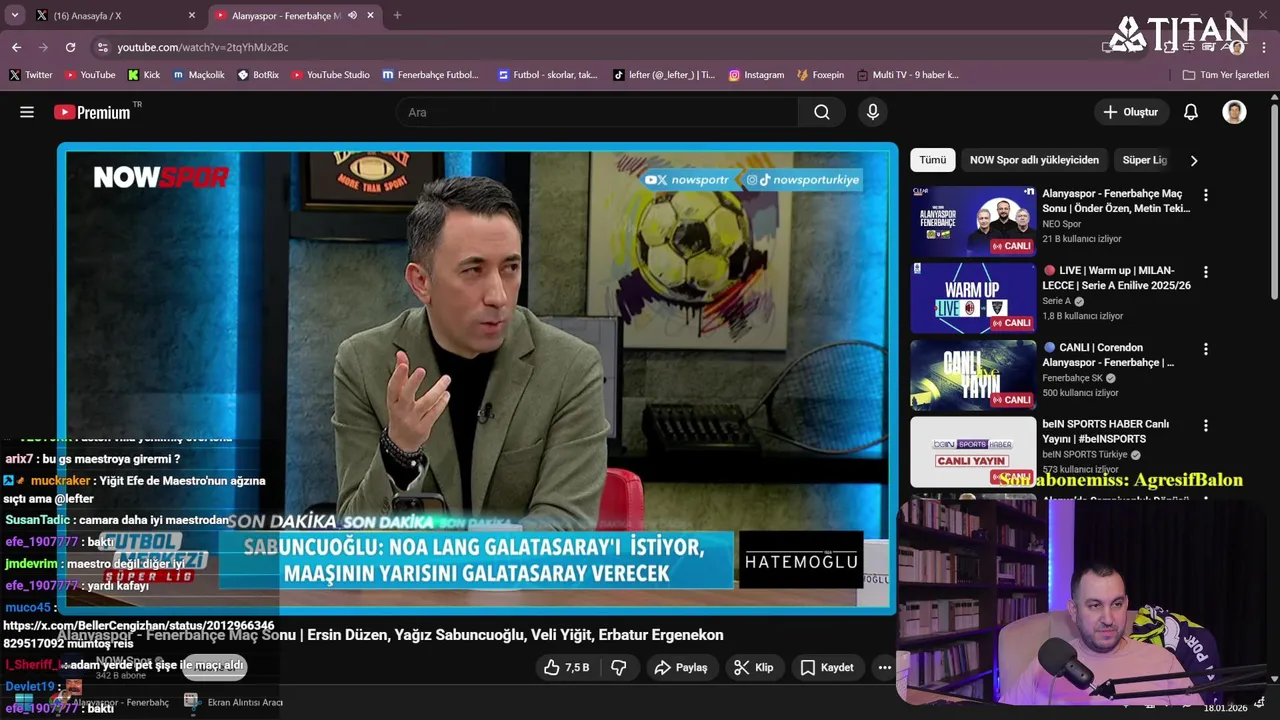
Task: Open options for Corendon Alanyaspor live video
Action: pyautogui.click(x=1205, y=349)
